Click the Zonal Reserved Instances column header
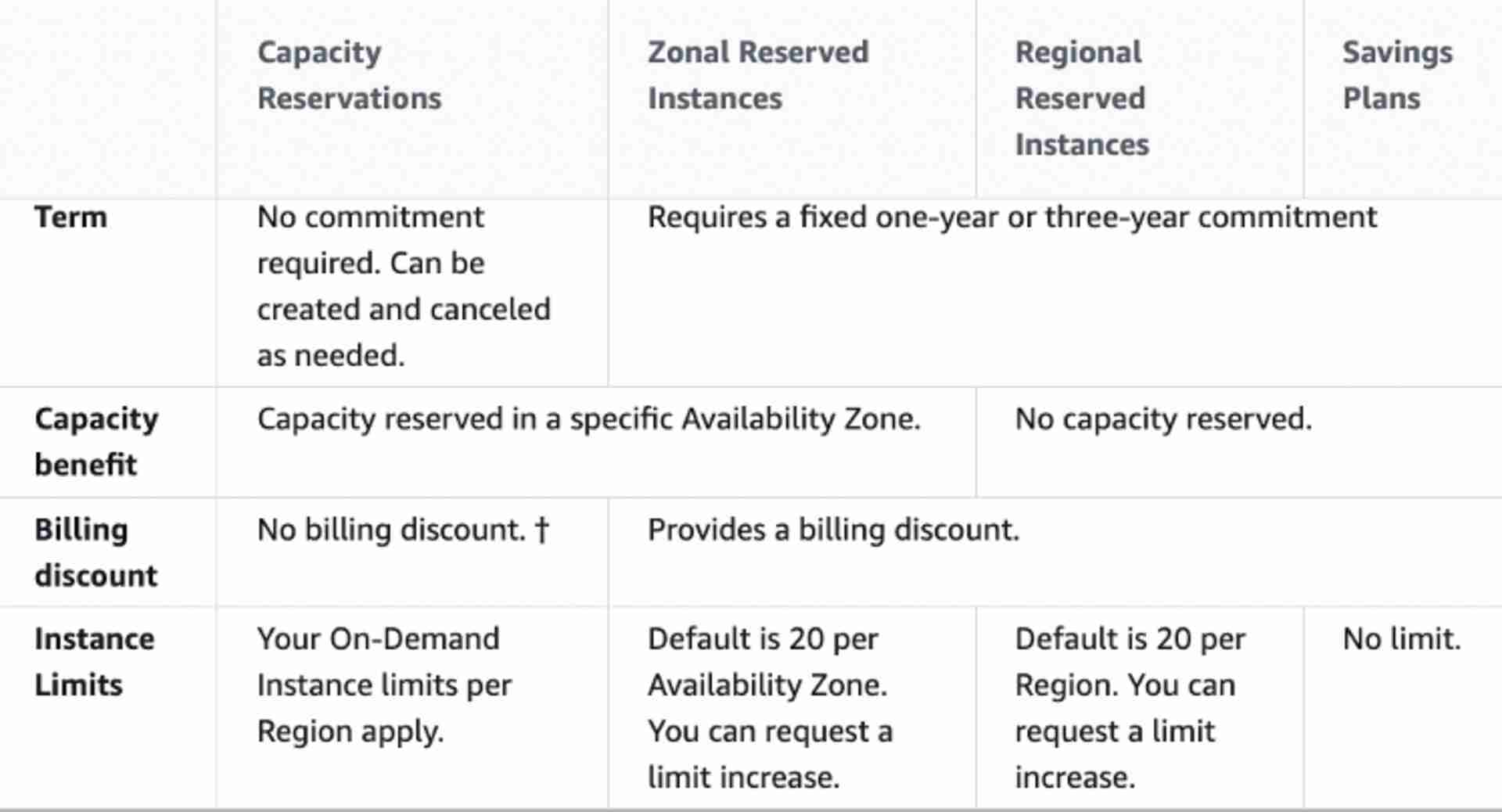 [757, 75]
